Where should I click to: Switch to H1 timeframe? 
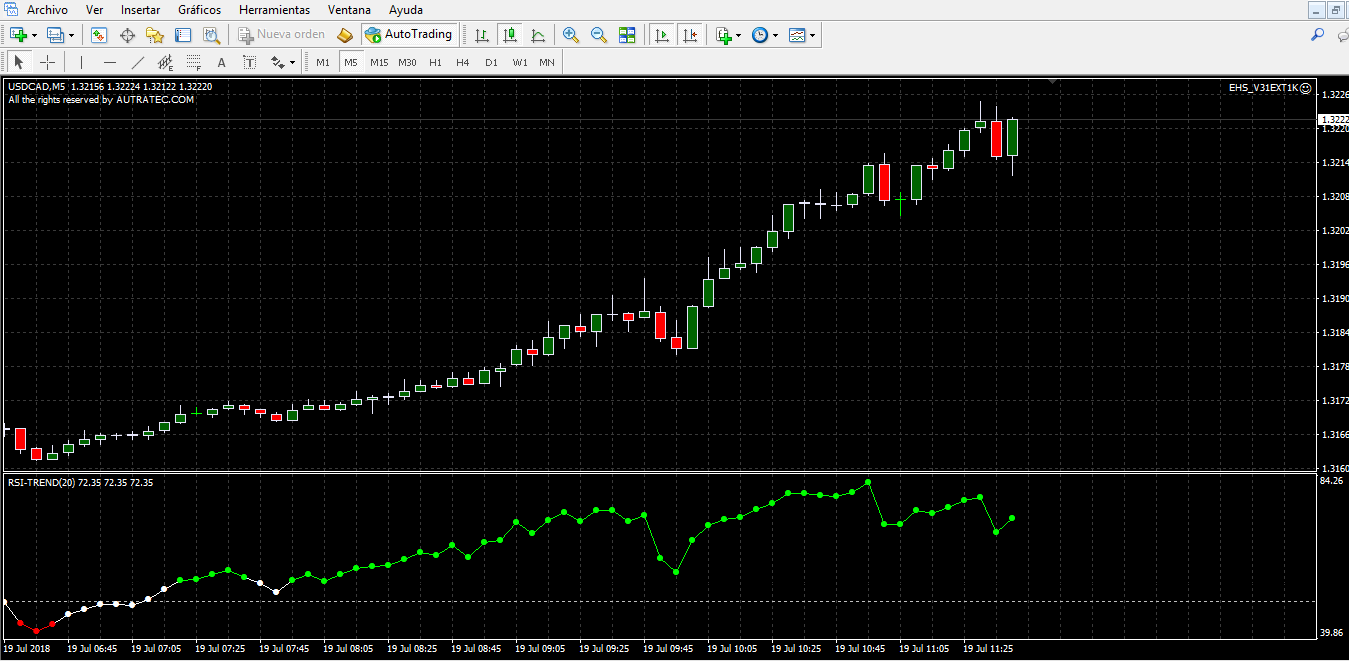point(435,62)
